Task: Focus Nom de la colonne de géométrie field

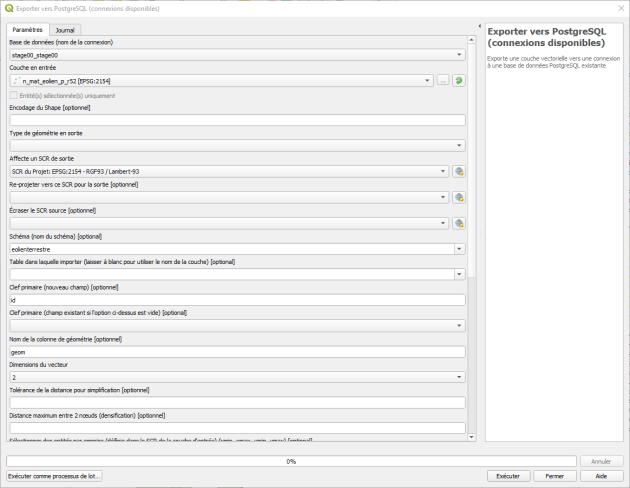Action: [237, 352]
